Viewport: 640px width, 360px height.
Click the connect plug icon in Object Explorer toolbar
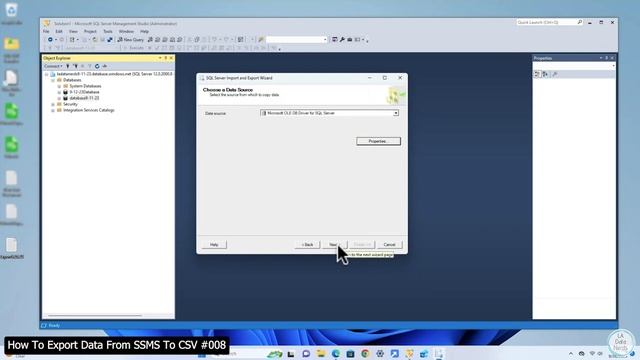68,66
